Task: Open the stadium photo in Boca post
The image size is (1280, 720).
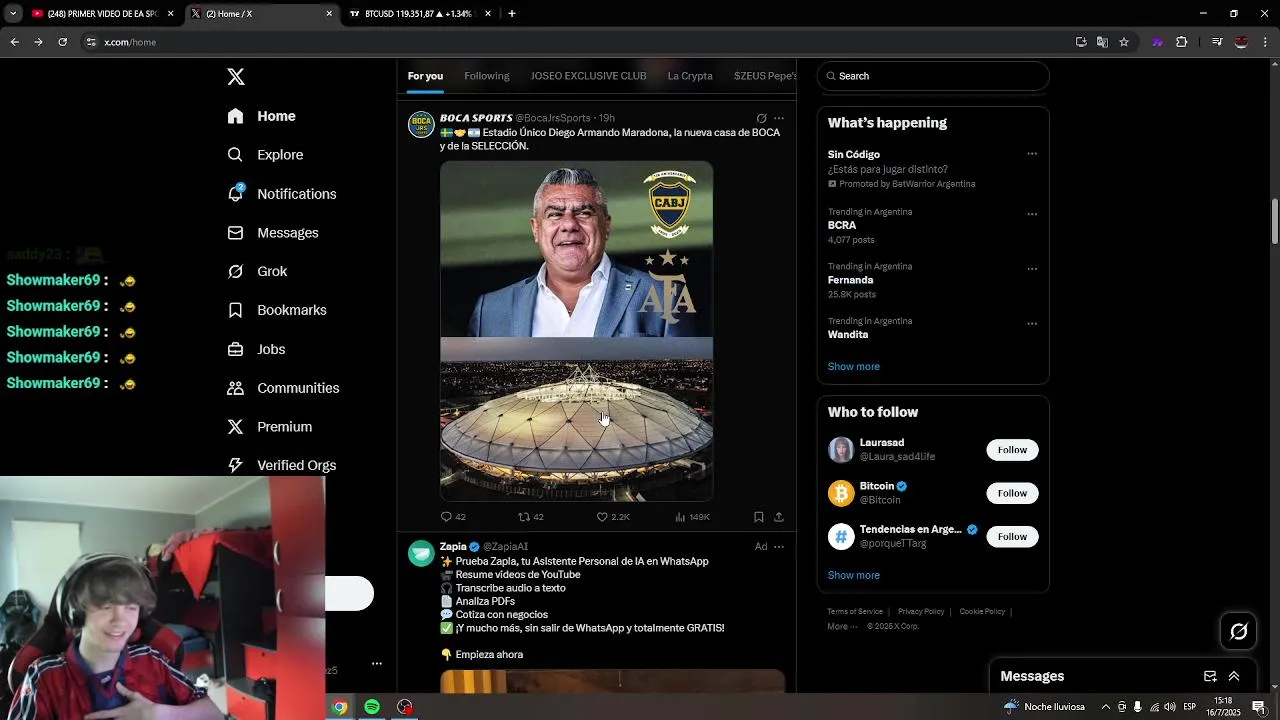Action: (576, 420)
